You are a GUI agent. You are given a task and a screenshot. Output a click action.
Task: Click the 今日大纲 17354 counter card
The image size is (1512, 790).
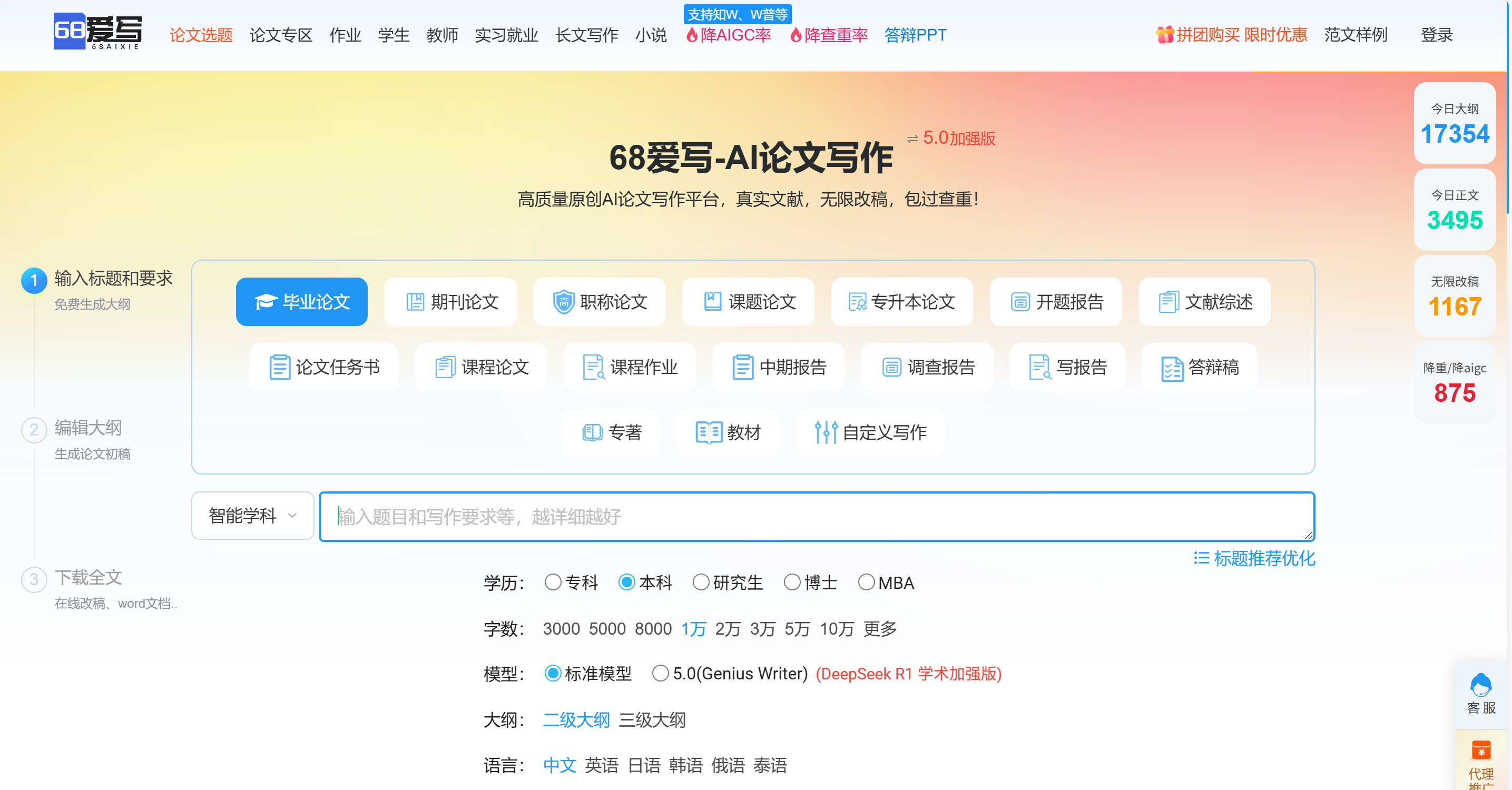(1455, 123)
